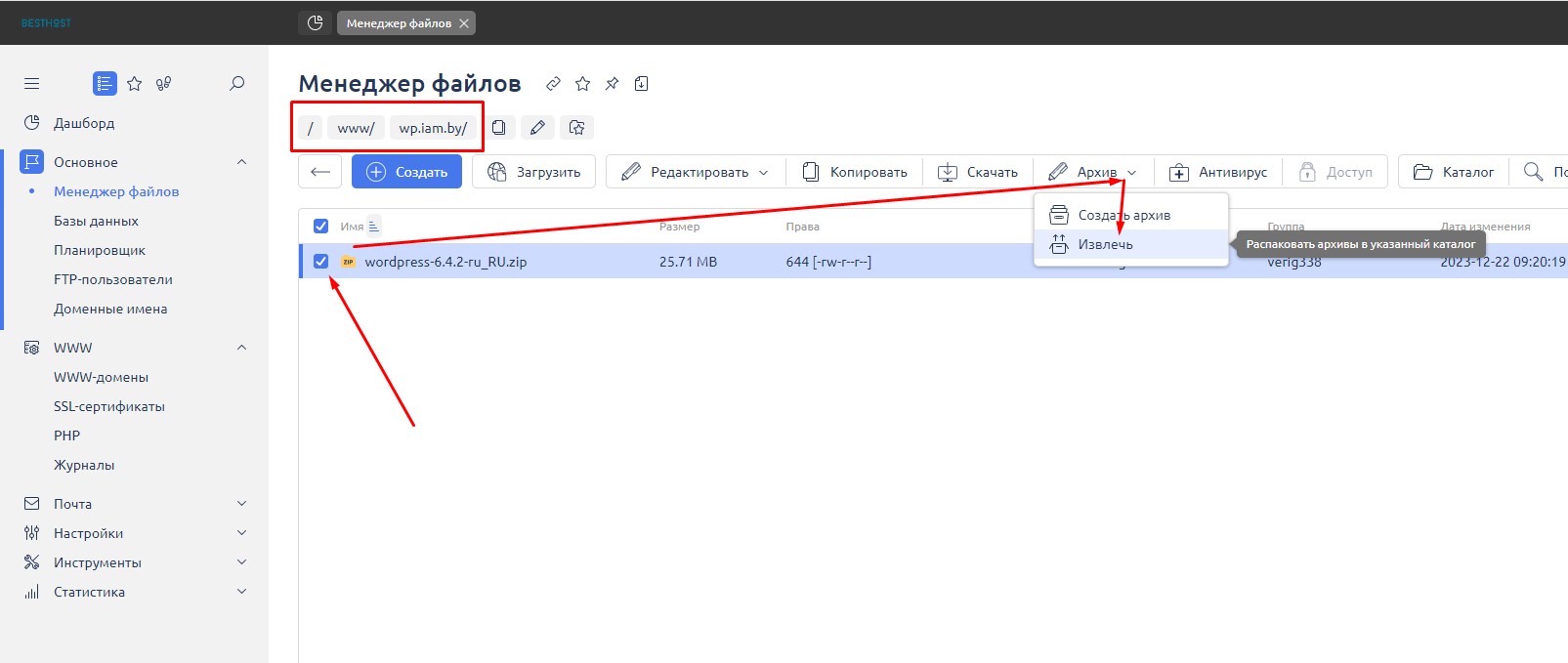Viewport: 1568px width, 663px height.
Task: Open the Редактировать dropdown
Action: 695,172
